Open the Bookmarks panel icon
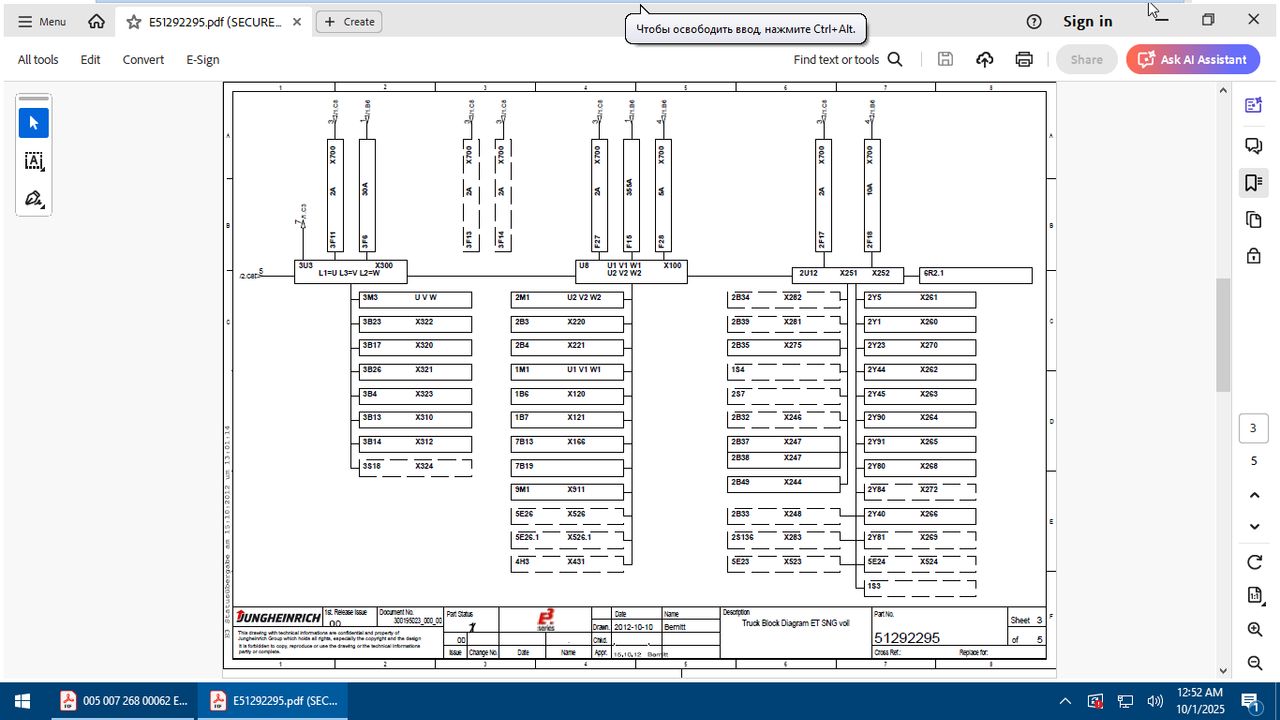This screenshot has height=720, width=1280. coord(1253,182)
